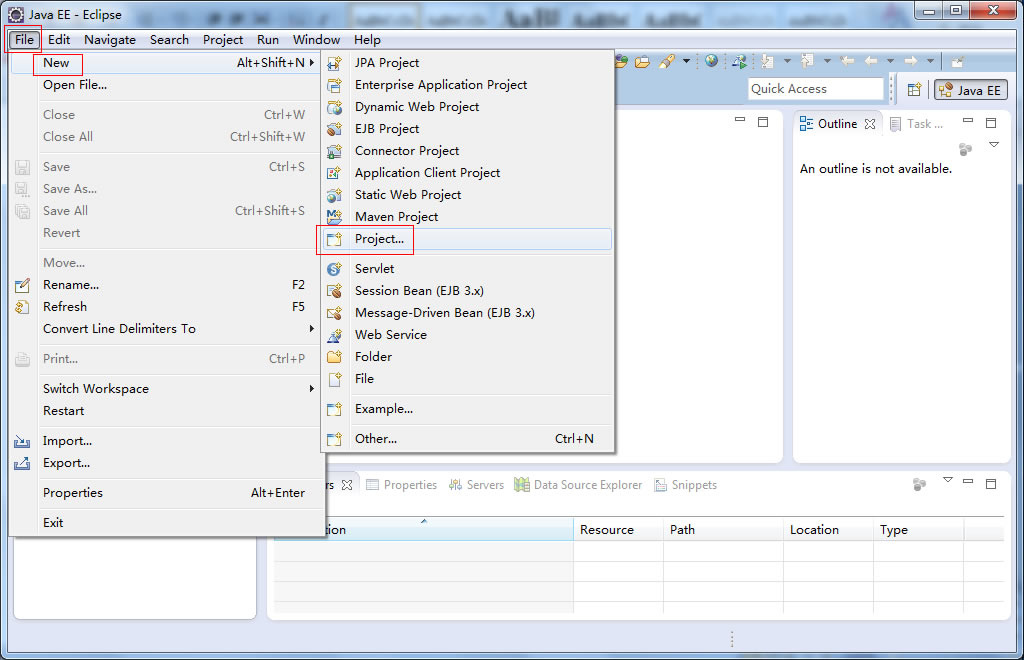The height and width of the screenshot is (660, 1024).
Task: Switch to the Data Source Explorer tab
Action: pos(578,485)
